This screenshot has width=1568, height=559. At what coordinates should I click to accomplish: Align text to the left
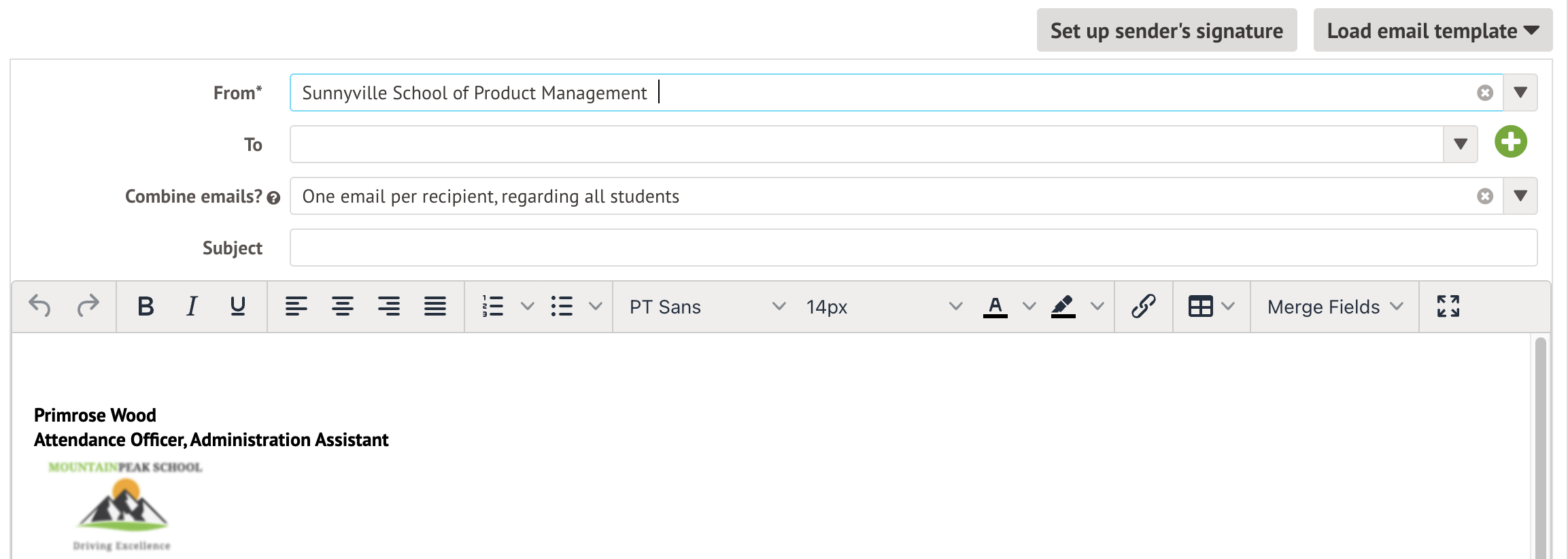296,307
